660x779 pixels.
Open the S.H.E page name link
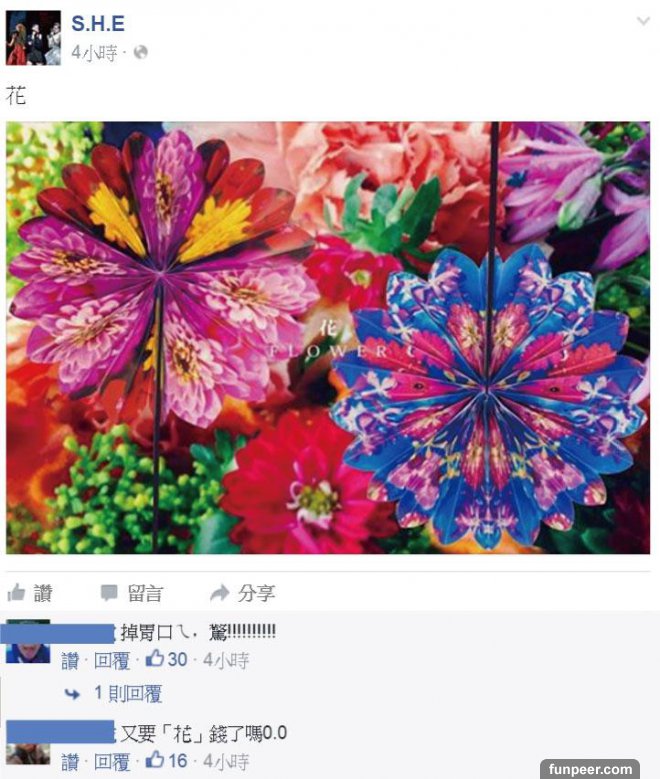tap(98, 23)
